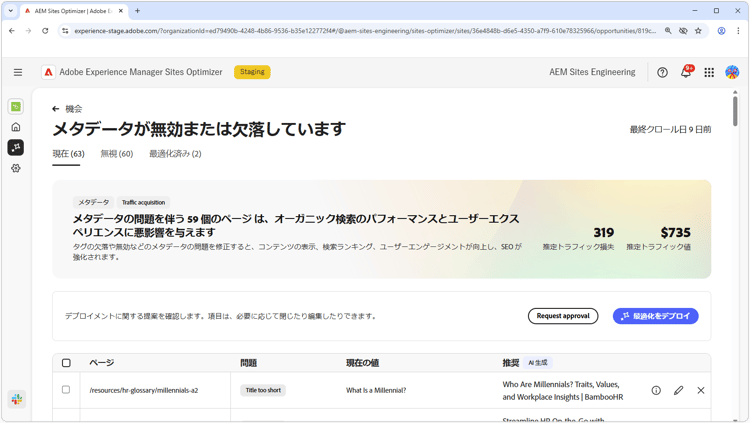The width and height of the screenshot is (750, 423).
Task: Click the Title too short label
Action: point(263,390)
